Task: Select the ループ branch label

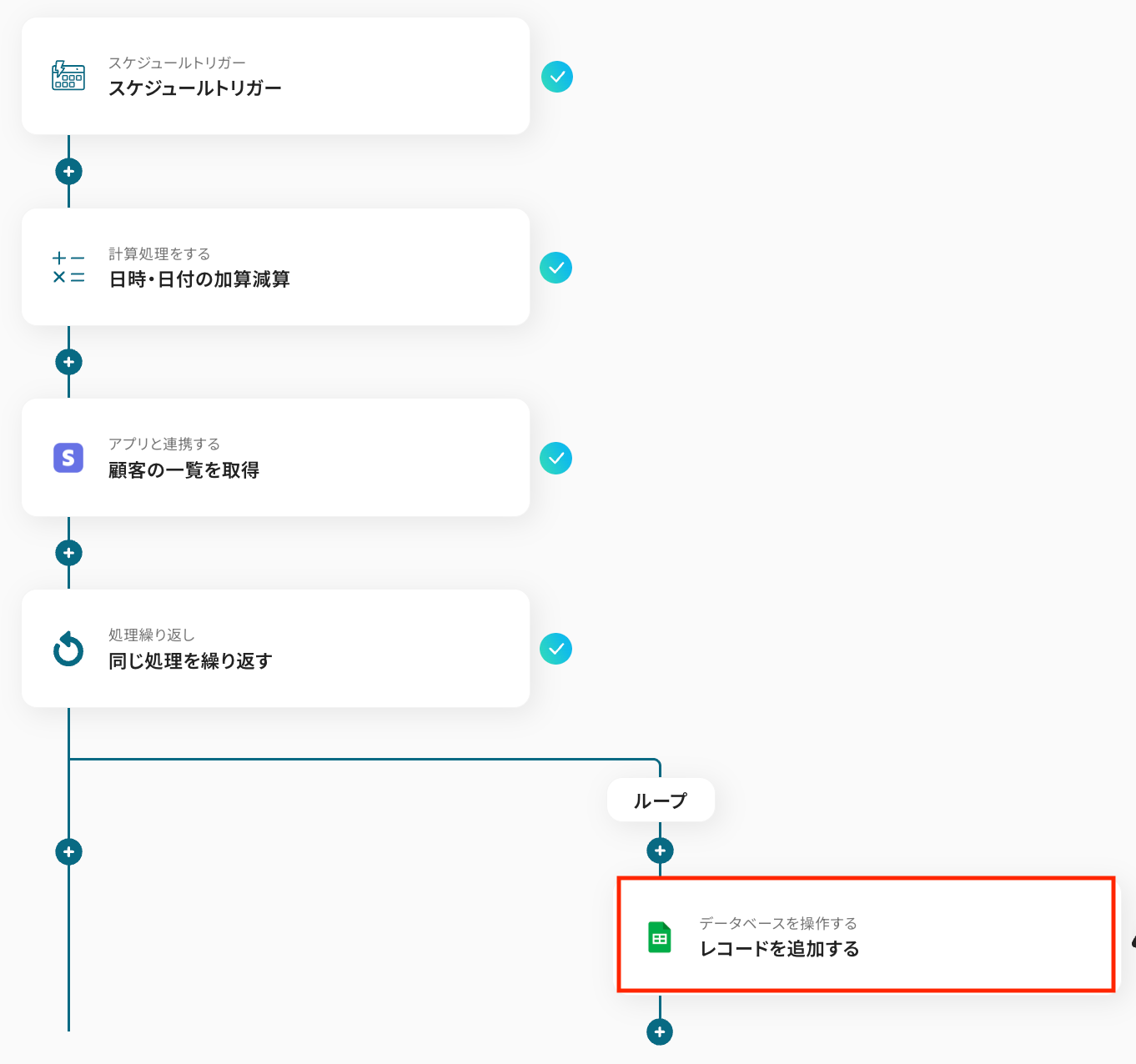Action: (x=661, y=801)
